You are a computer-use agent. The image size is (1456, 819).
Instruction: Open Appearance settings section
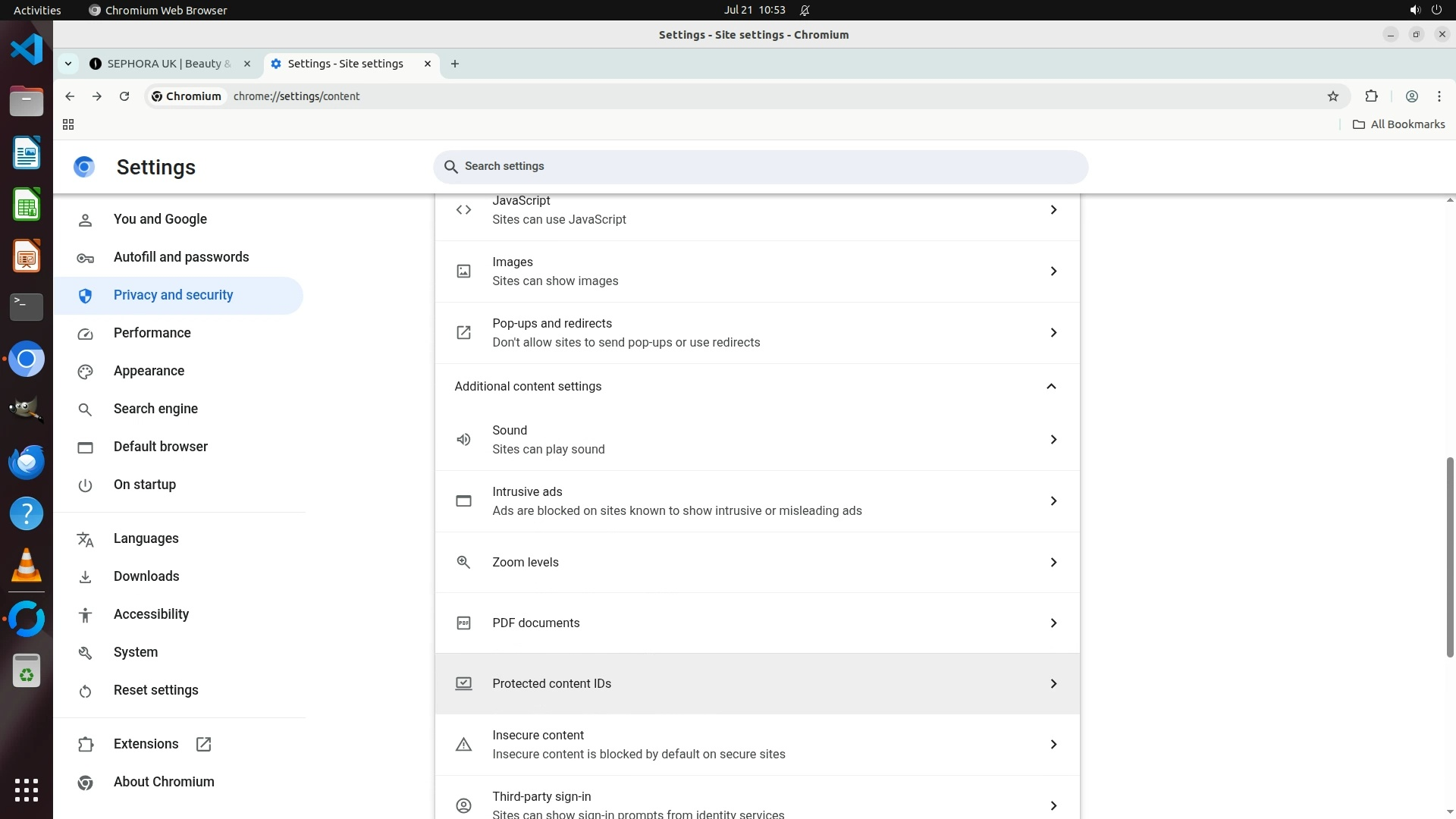pos(149,371)
